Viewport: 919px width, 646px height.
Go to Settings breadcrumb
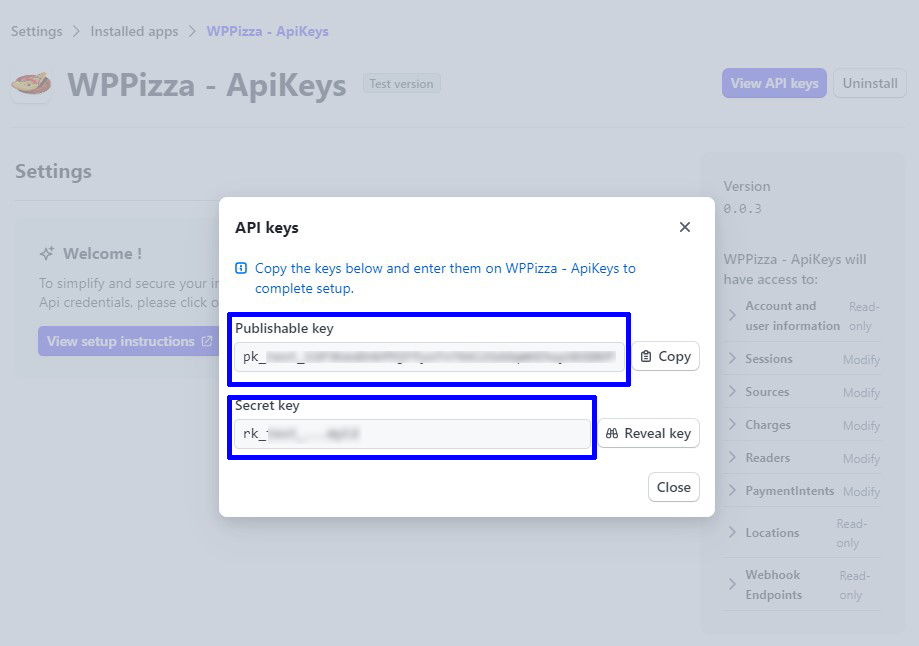pyautogui.click(x=36, y=31)
